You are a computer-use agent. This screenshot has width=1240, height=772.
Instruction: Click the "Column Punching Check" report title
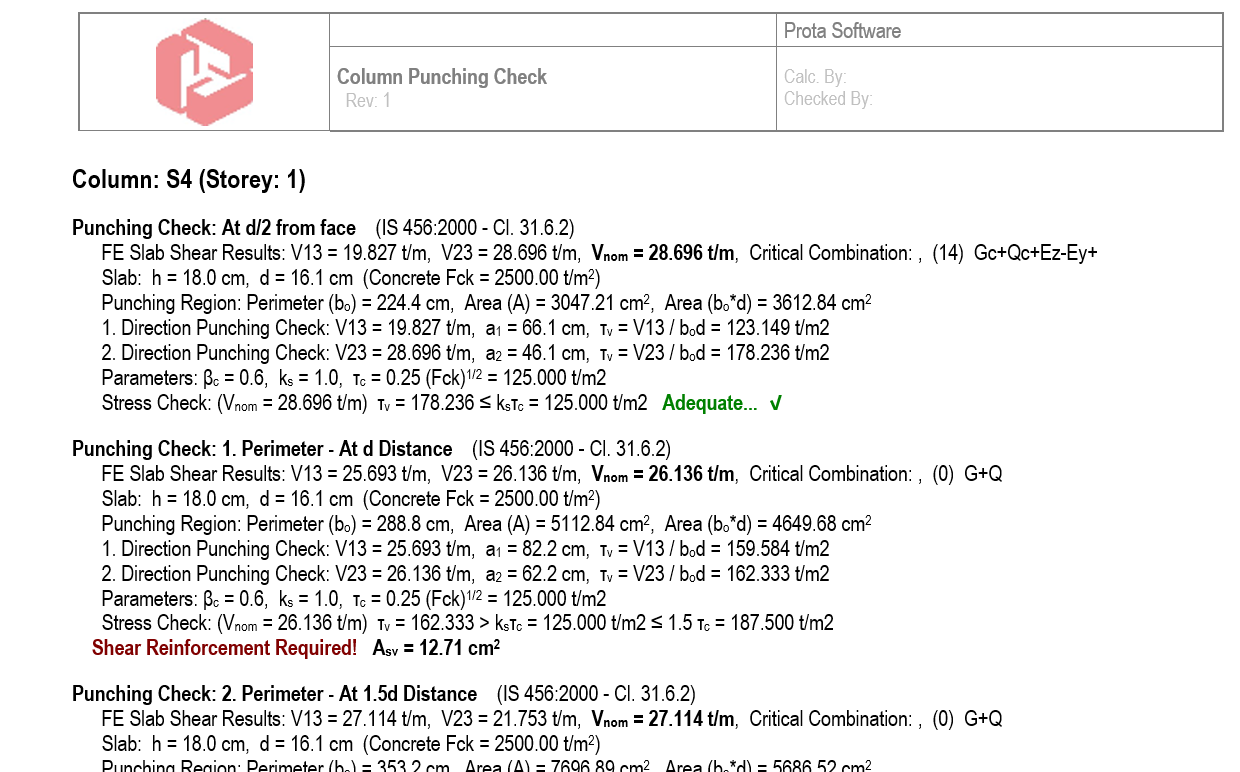point(441,77)
